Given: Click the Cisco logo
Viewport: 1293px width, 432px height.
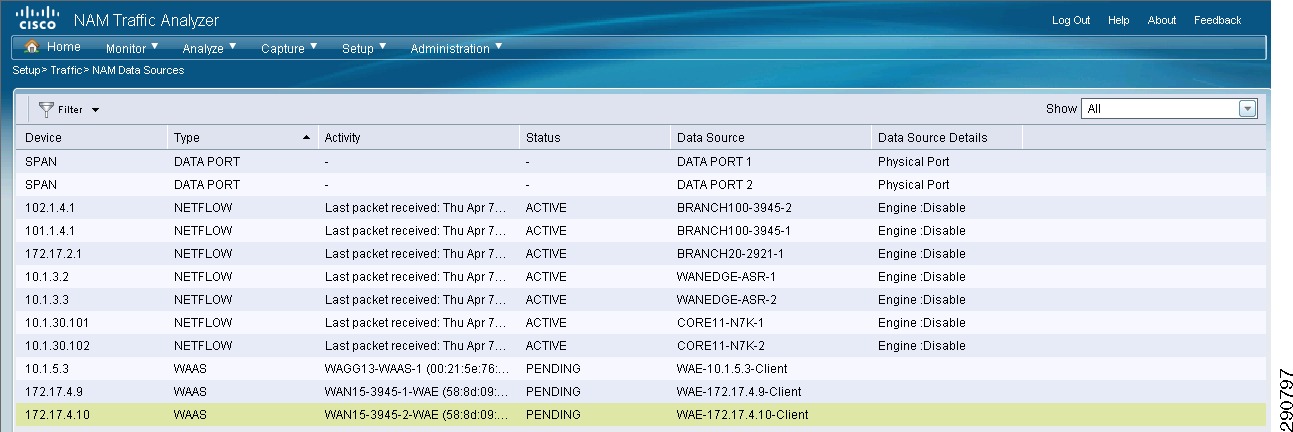Looking at the screenshot, I should tap(36, 19).
